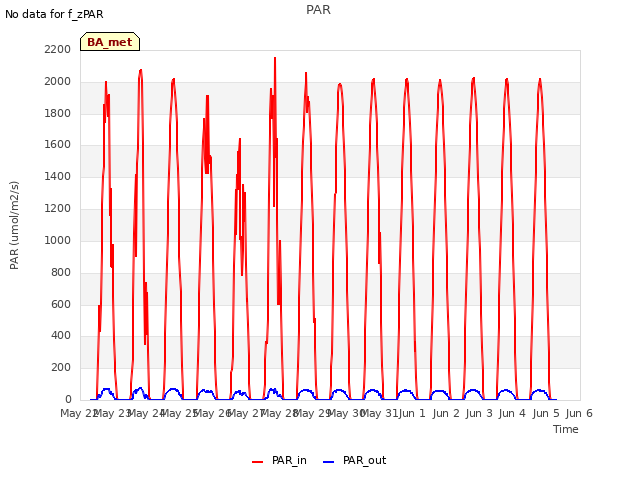The height and width of the screenshot is (480, 640).
Task: Click the Jun 6 x-axis date label
Action: point(579,413)
